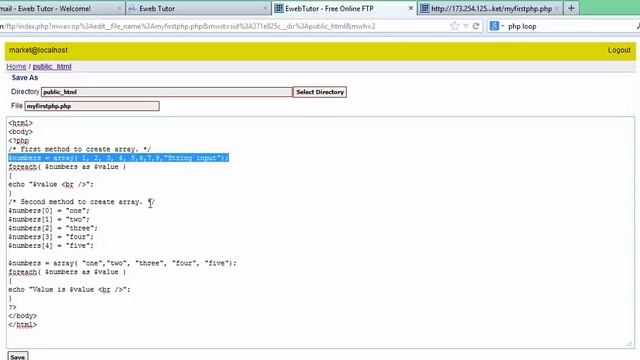
Task: Click the 'Second method to create array' comment
Action: click(x=82, y=202)
